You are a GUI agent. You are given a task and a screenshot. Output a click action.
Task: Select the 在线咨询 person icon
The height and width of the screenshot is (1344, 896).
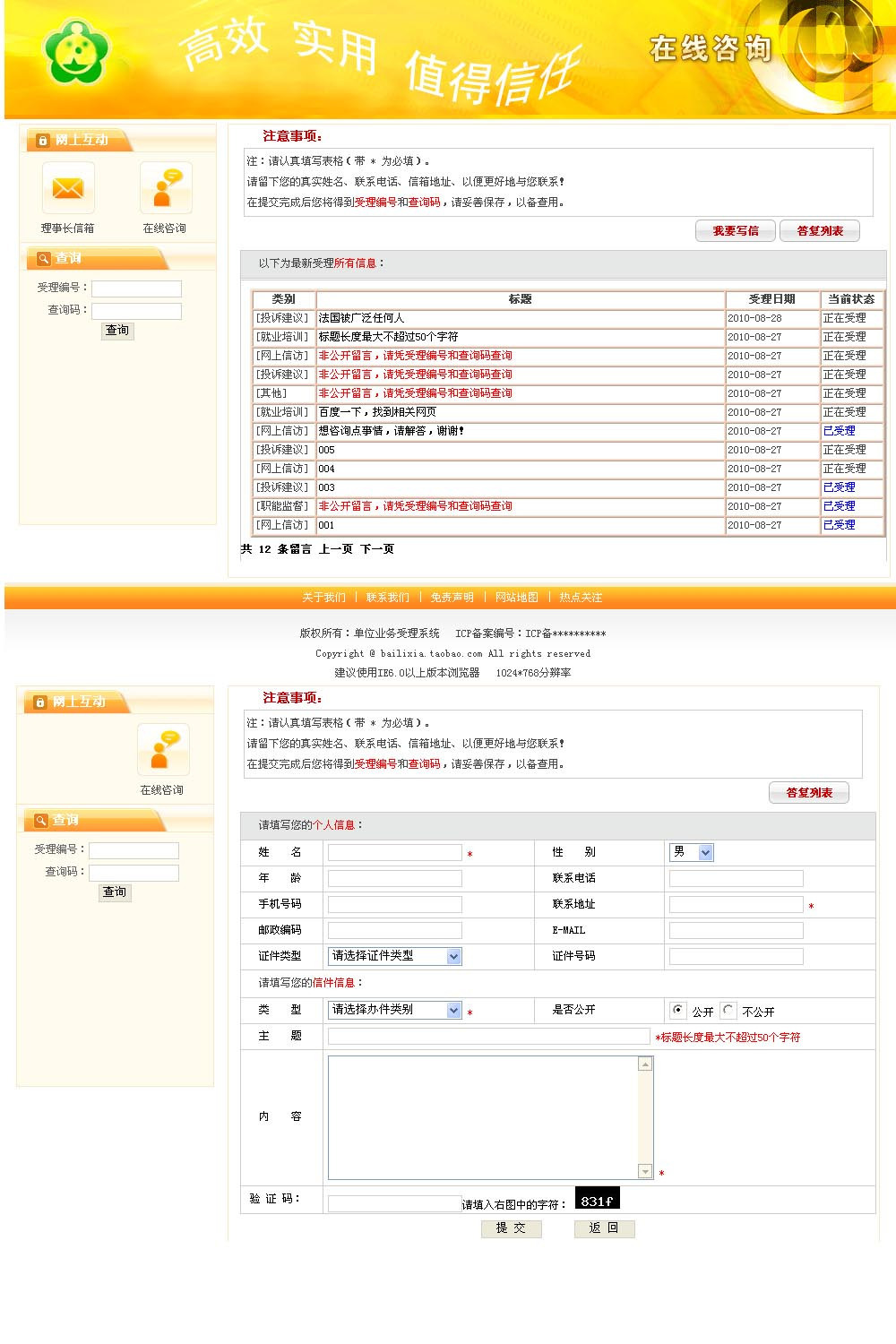click(166, 187)
